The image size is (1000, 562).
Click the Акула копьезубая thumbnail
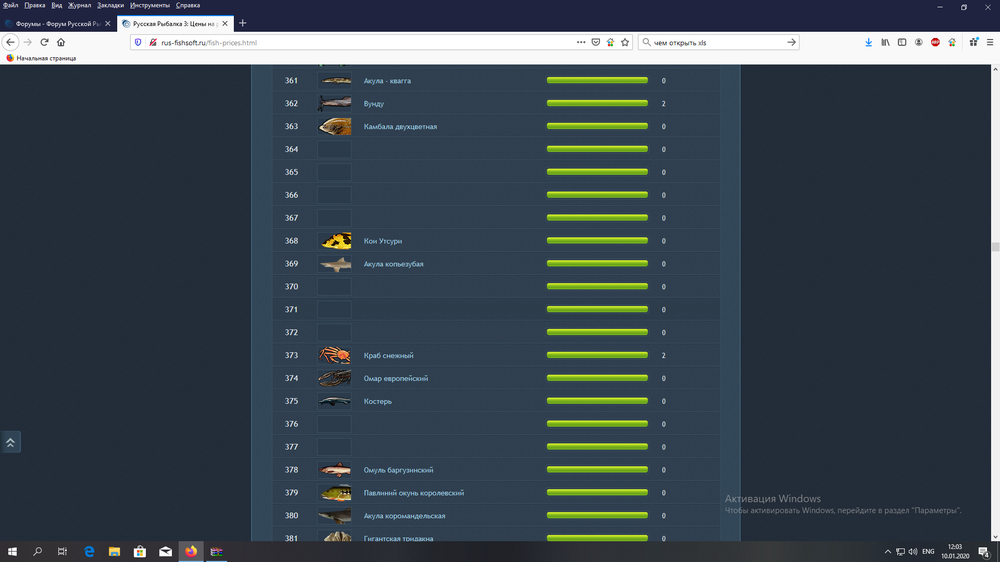tap(335, 263)
